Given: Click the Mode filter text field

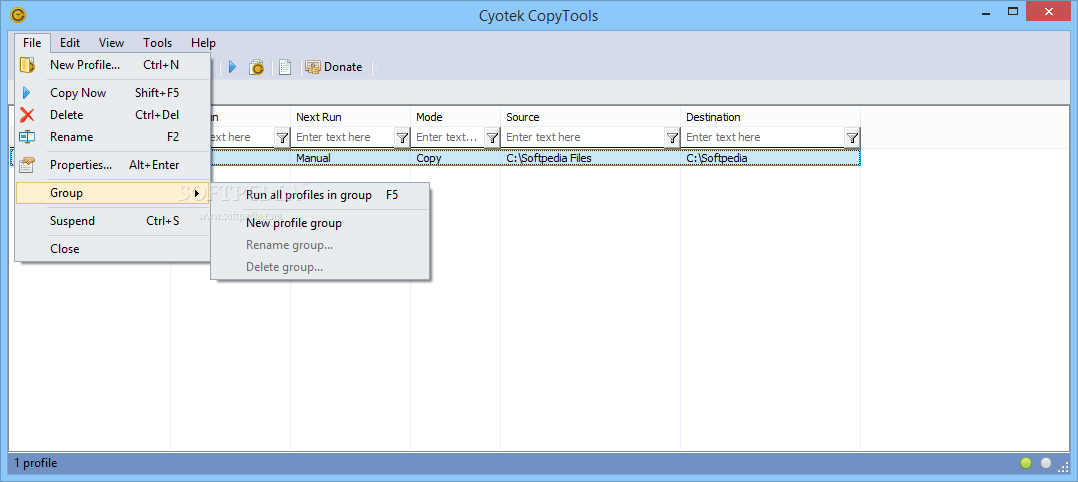Looking at the screenshot, I should click(448, 138).
